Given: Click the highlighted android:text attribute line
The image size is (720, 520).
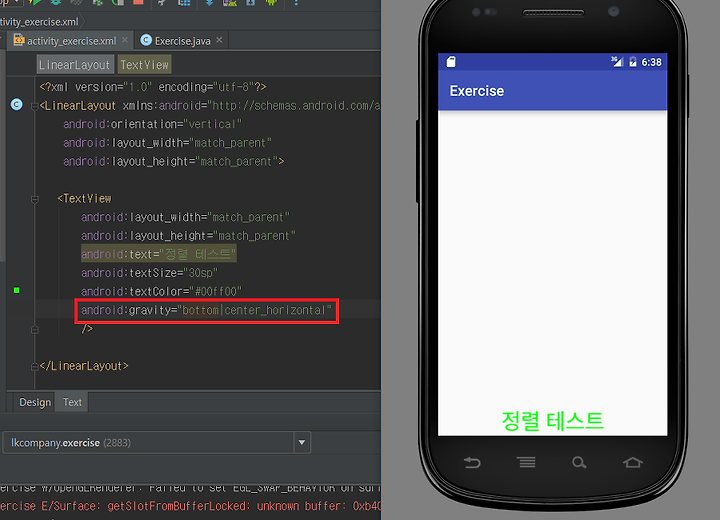Looking at the screenshot, I should (x=158, y=254).
